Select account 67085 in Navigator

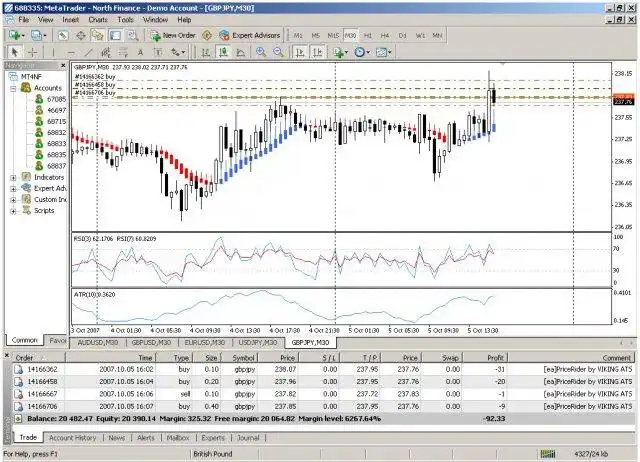51,99
